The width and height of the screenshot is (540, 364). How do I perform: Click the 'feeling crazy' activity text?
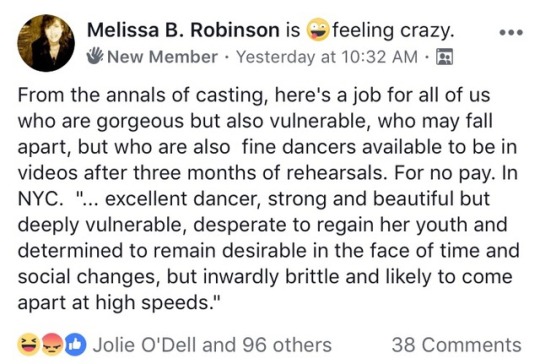(393, 31)
